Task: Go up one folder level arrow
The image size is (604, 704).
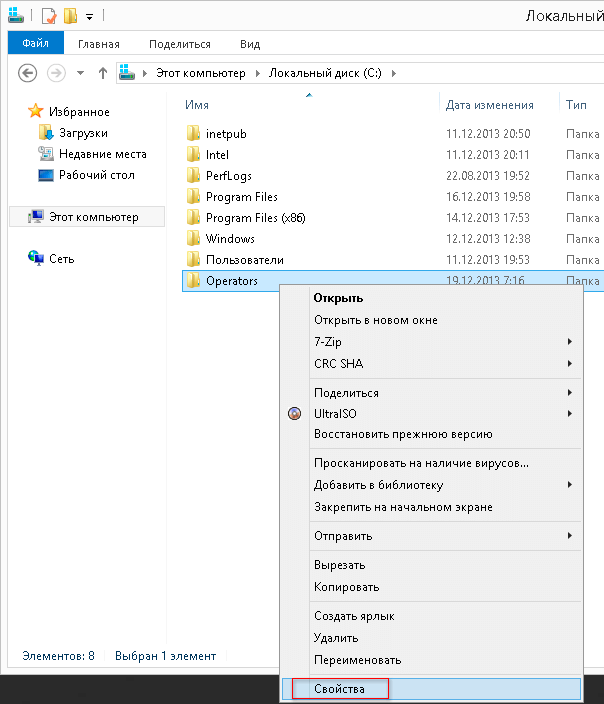Action: point(103,73)
